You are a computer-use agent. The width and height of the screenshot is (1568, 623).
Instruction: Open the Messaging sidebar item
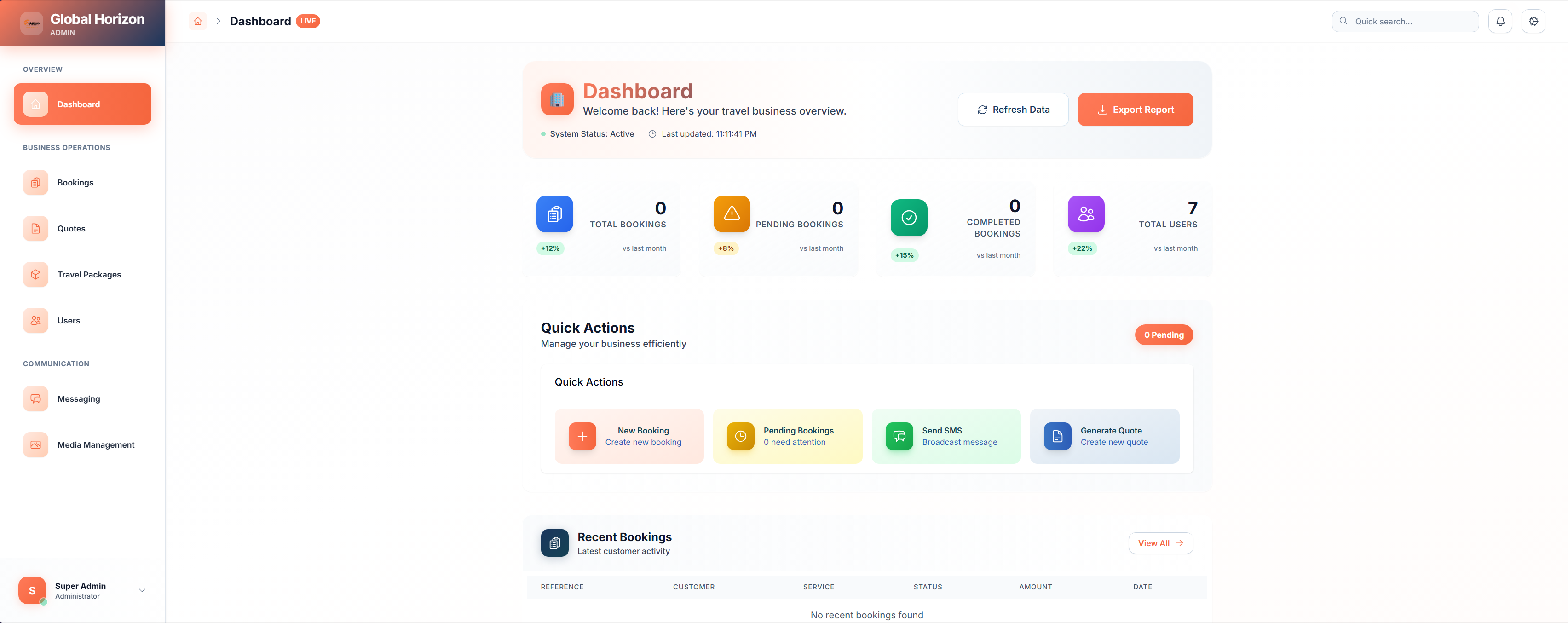pos(79,399)
